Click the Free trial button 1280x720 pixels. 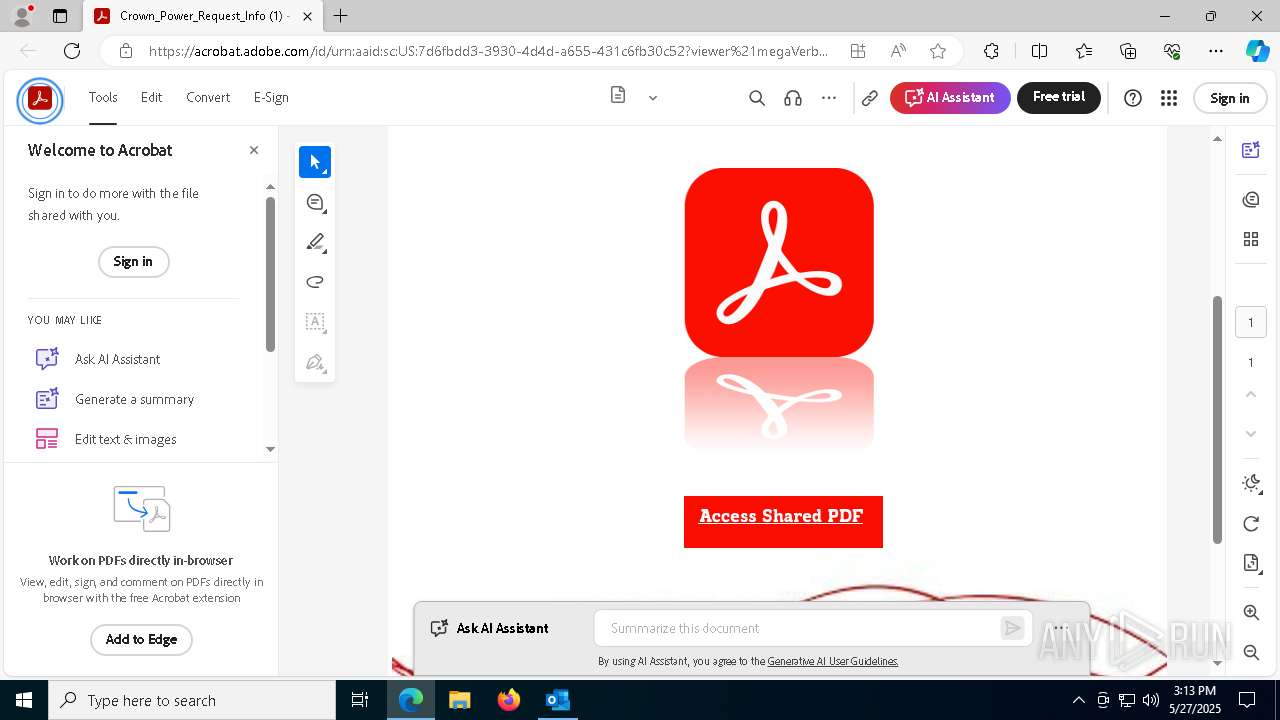[x=1059, y=97]
